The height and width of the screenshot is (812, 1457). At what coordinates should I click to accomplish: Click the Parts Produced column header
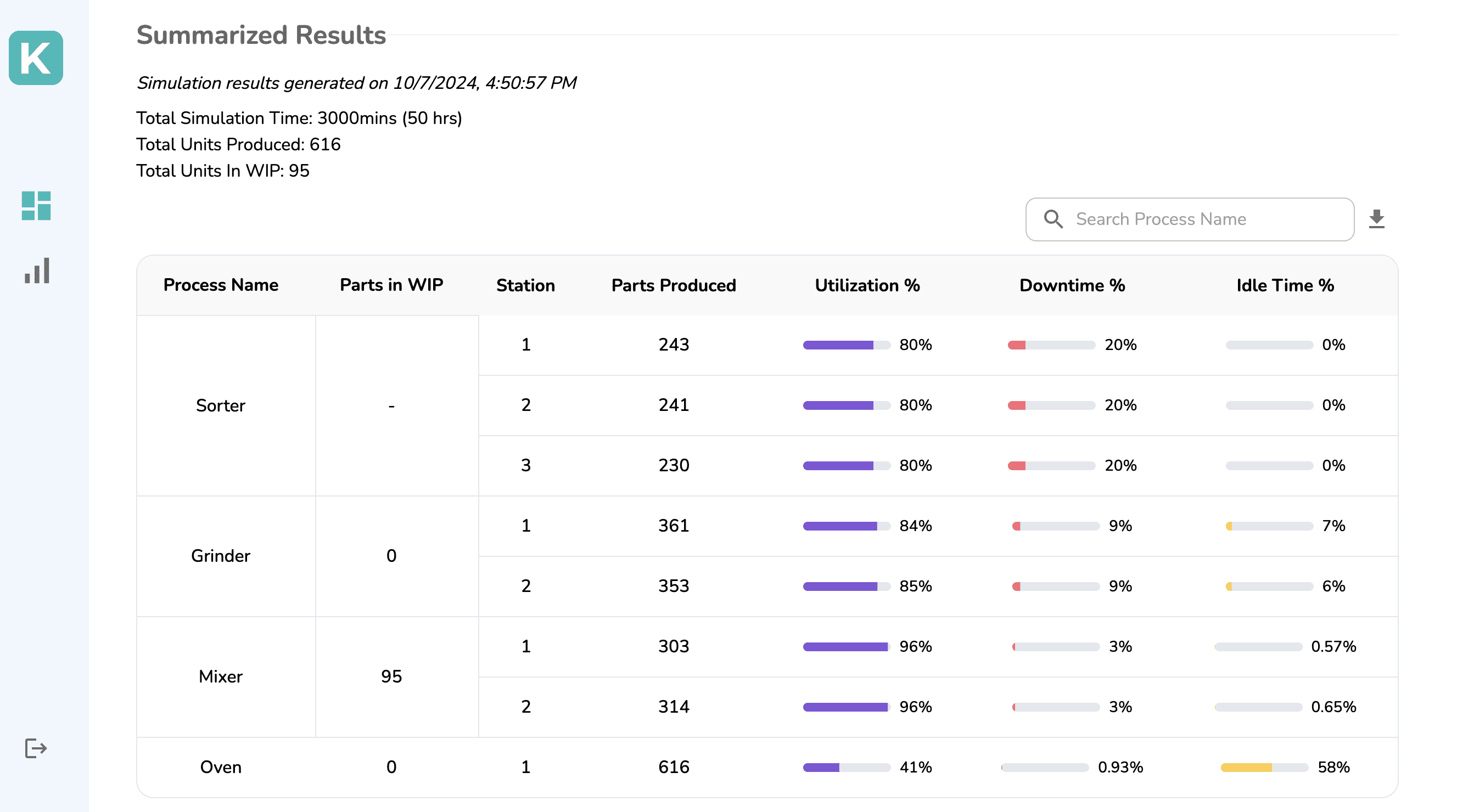(x=673, y=285)
